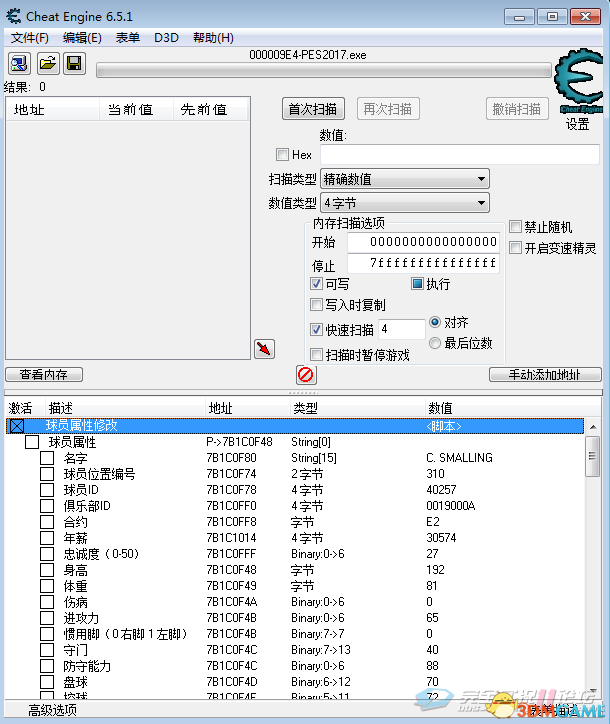
Task: Click the scan progress bar
Action: click(324, 70)
